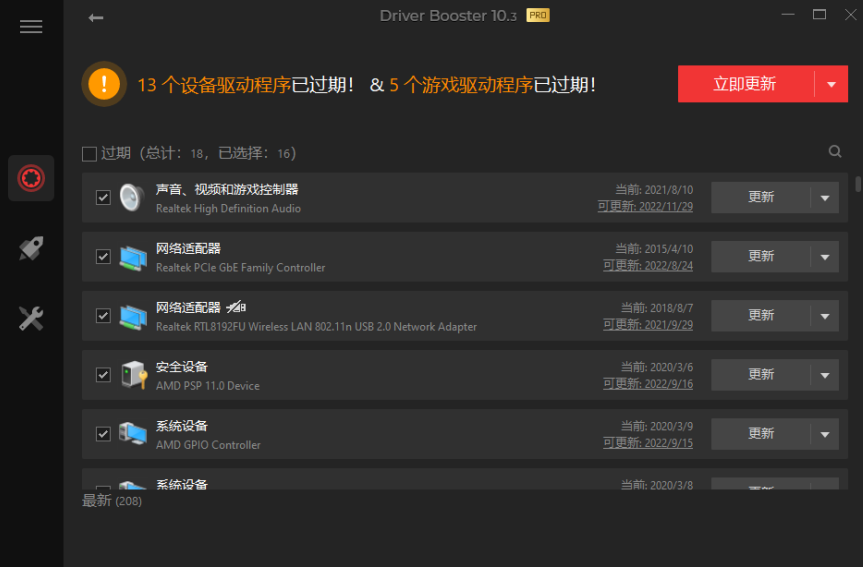Click the 当前: 2018/8/7 date text

coord(657,308)
